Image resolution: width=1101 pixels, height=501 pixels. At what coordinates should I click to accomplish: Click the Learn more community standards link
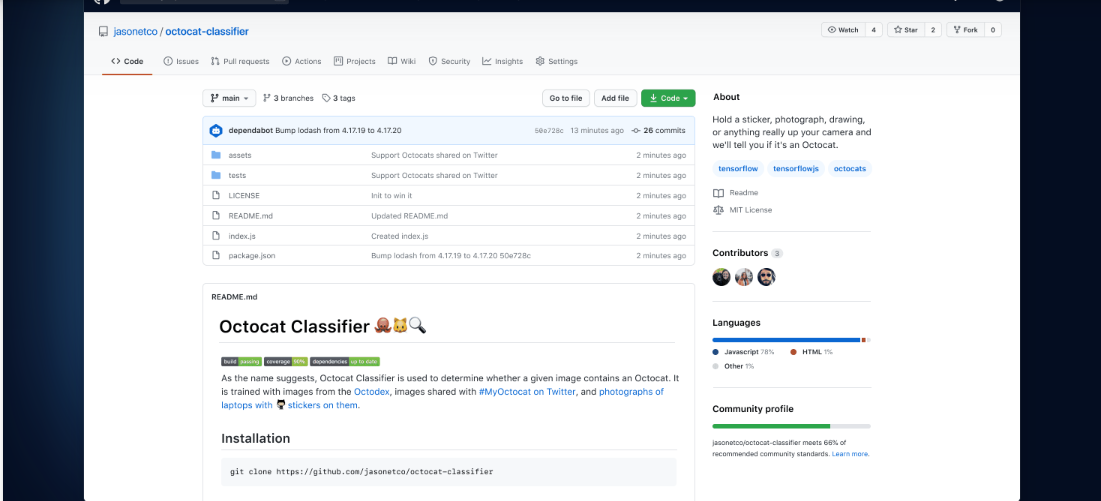[850, 454]
